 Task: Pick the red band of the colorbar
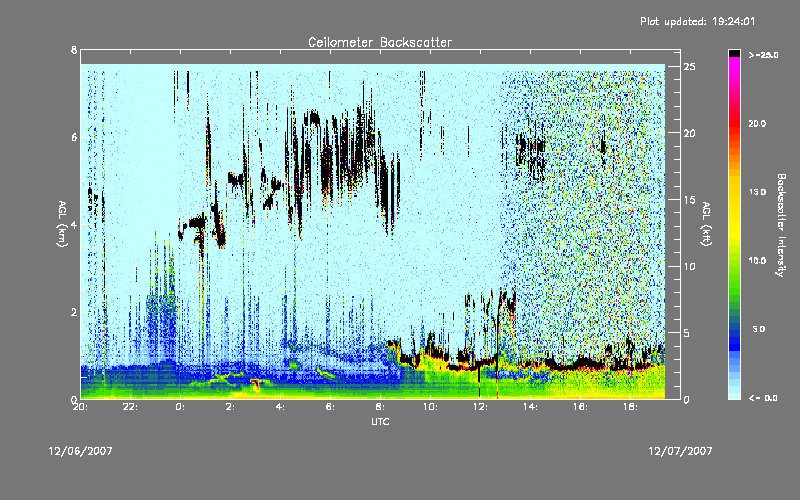(734, 124)
